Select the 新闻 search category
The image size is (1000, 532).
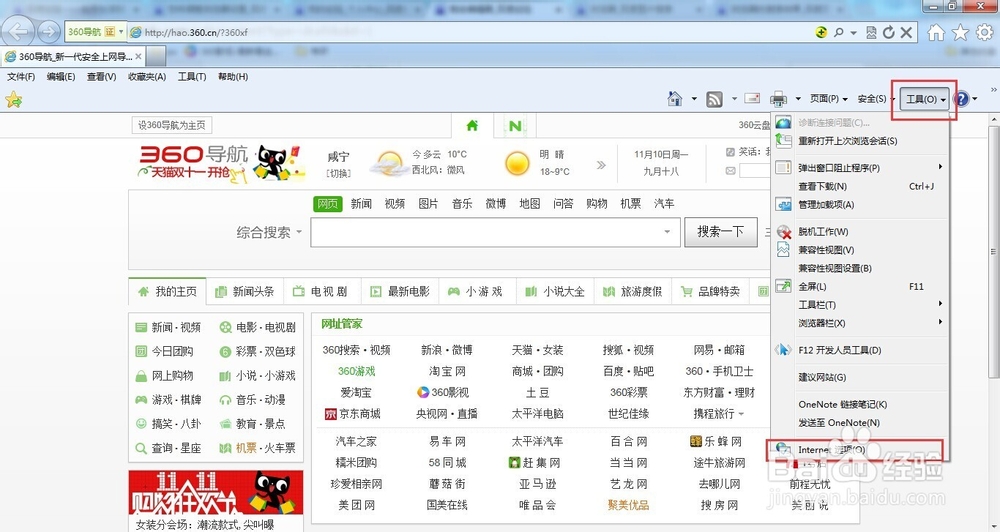361,203
